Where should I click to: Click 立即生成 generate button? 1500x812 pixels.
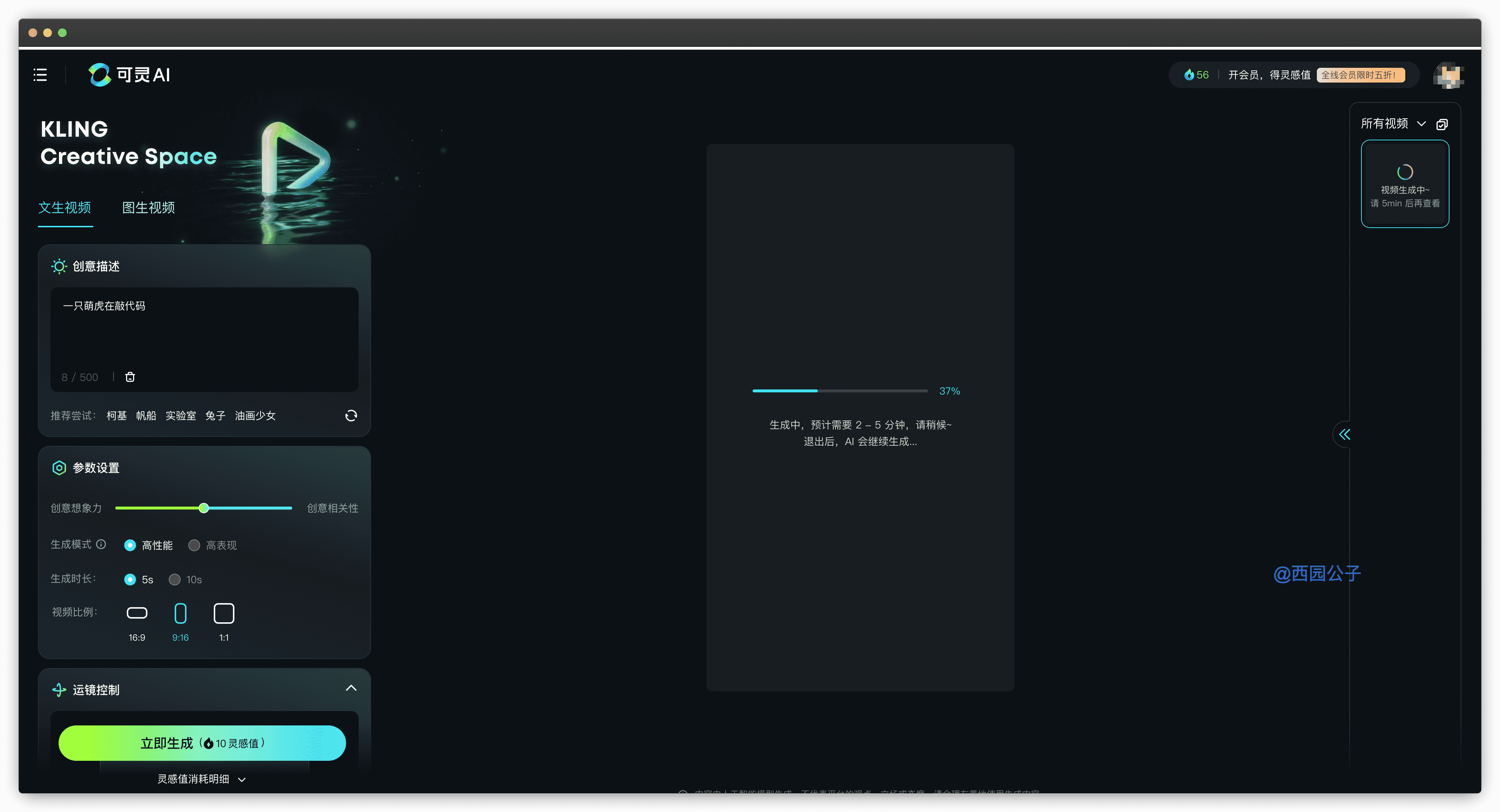pos(202,743)
